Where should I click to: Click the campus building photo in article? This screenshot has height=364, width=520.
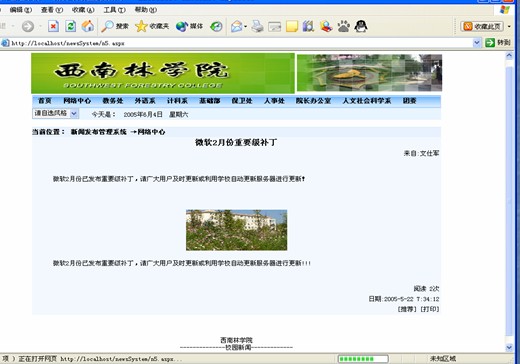click(x=237, y=230)
